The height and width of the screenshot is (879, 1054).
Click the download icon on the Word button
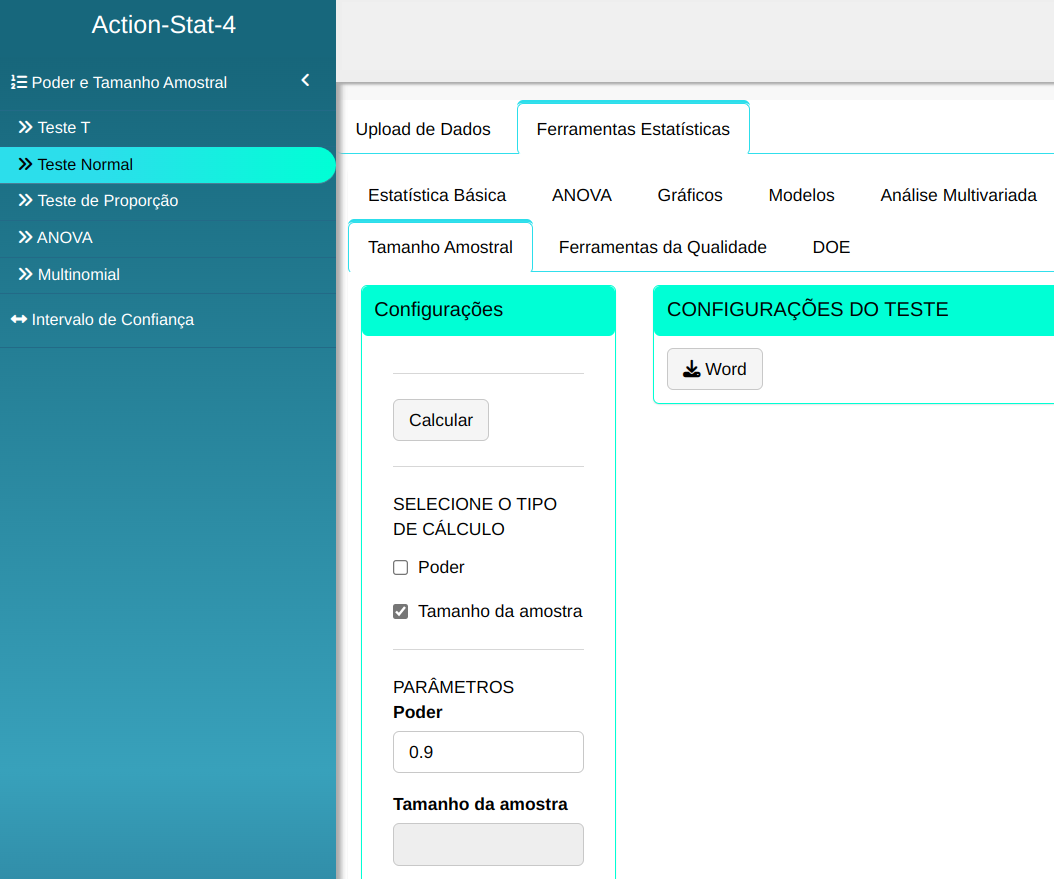tap(691, 369)
